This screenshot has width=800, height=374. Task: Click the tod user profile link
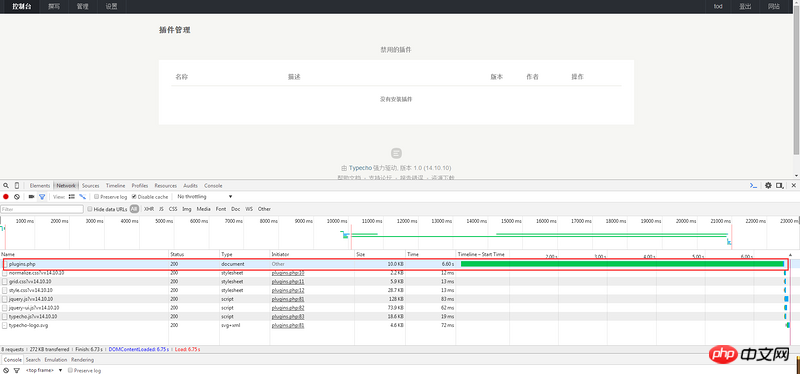pyautogui.click(x=718, y=7)
